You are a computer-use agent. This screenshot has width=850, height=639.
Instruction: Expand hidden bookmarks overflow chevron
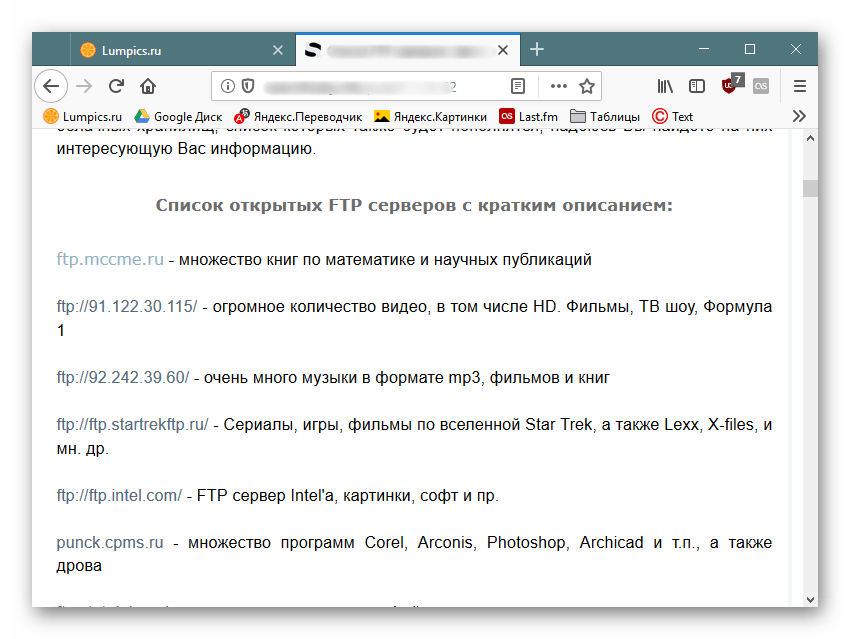click(x=799, y=116)
